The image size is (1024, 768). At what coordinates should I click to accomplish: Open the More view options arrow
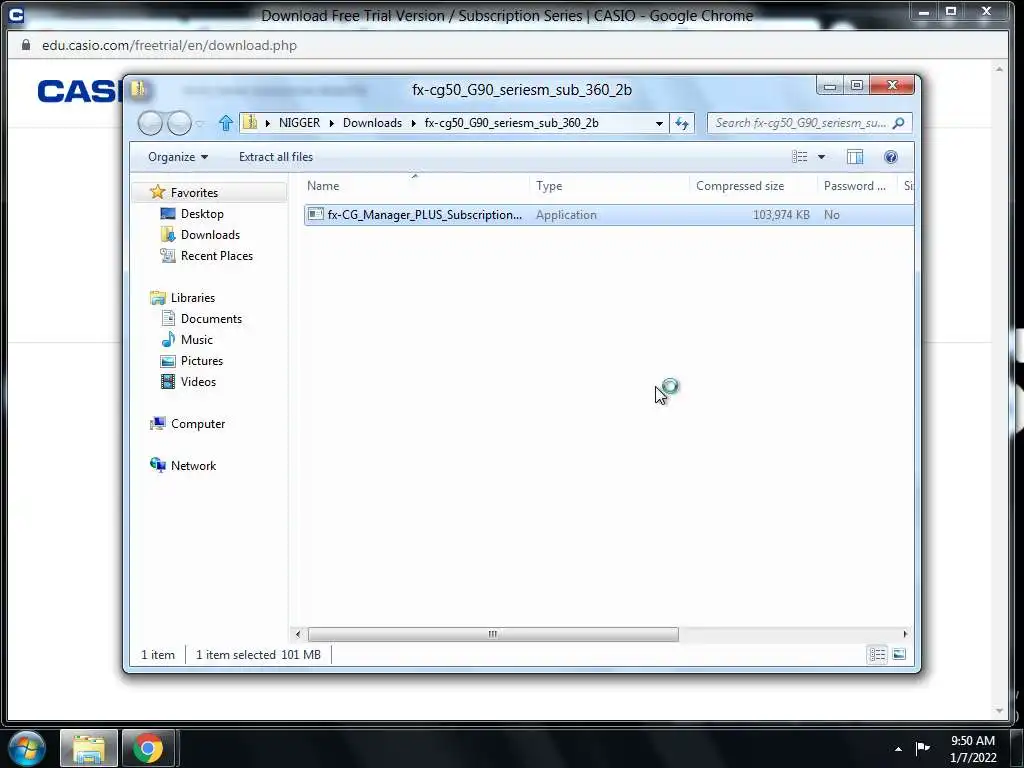[x=822, y=157]
